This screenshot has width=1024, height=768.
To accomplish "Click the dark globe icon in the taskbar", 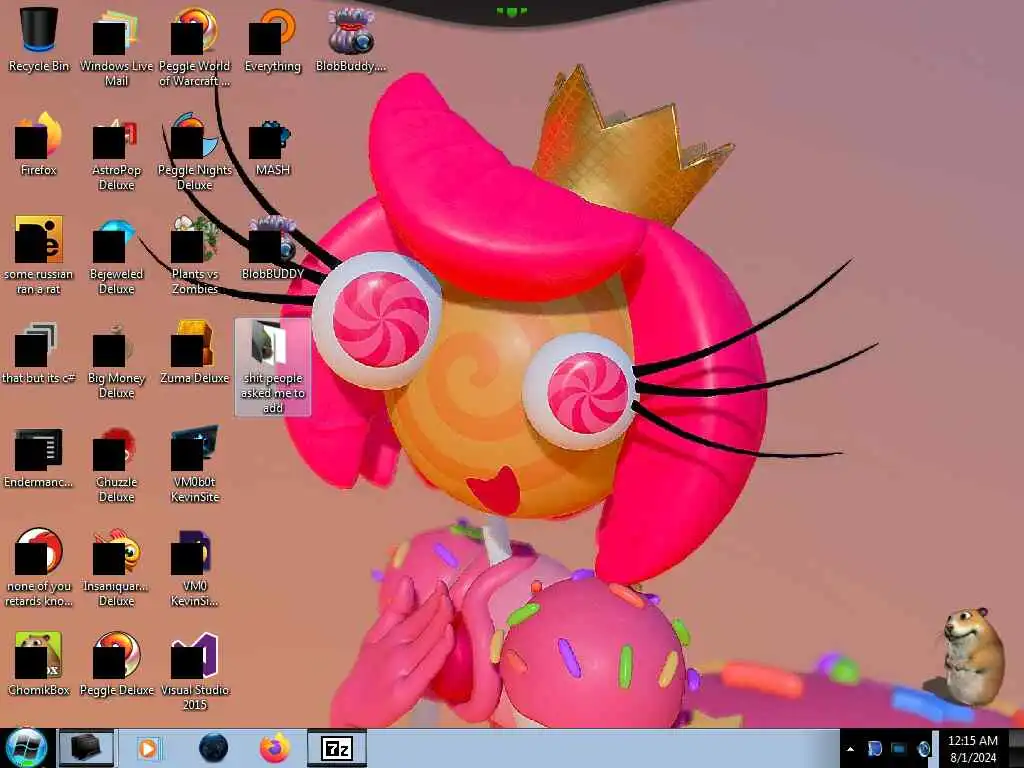I will point(214,748).
